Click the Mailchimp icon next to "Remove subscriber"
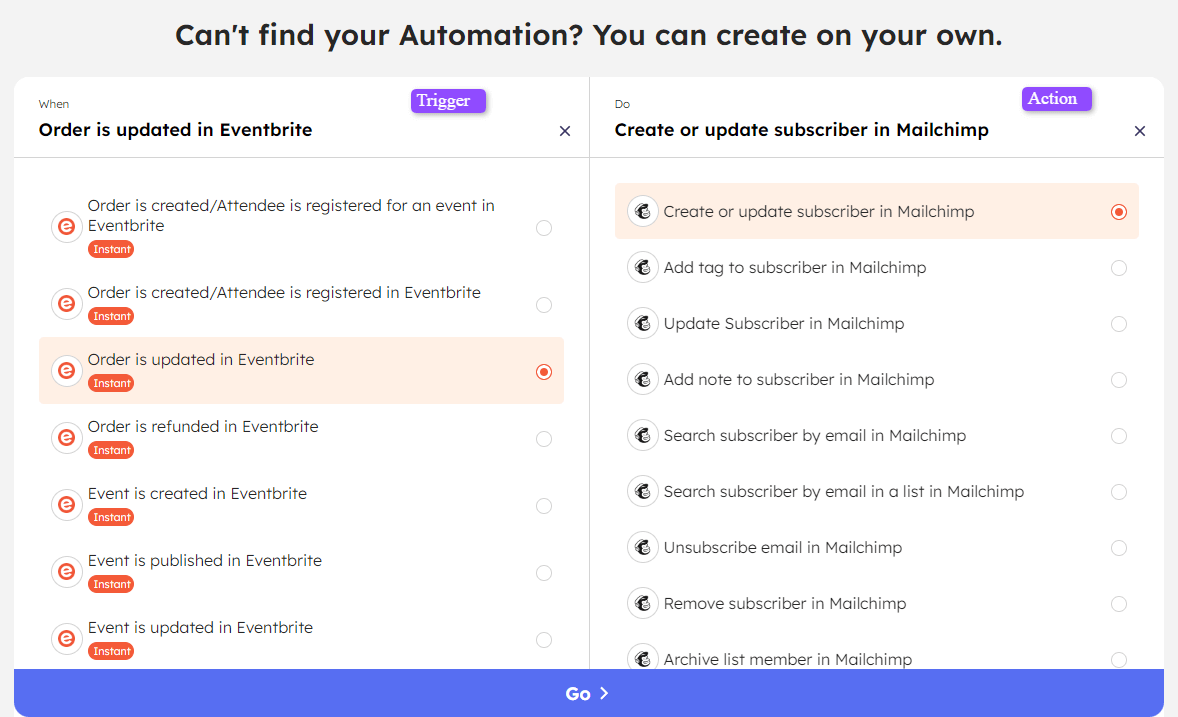The width and height of the screenshot is (1178, 717). pos(643,603)
